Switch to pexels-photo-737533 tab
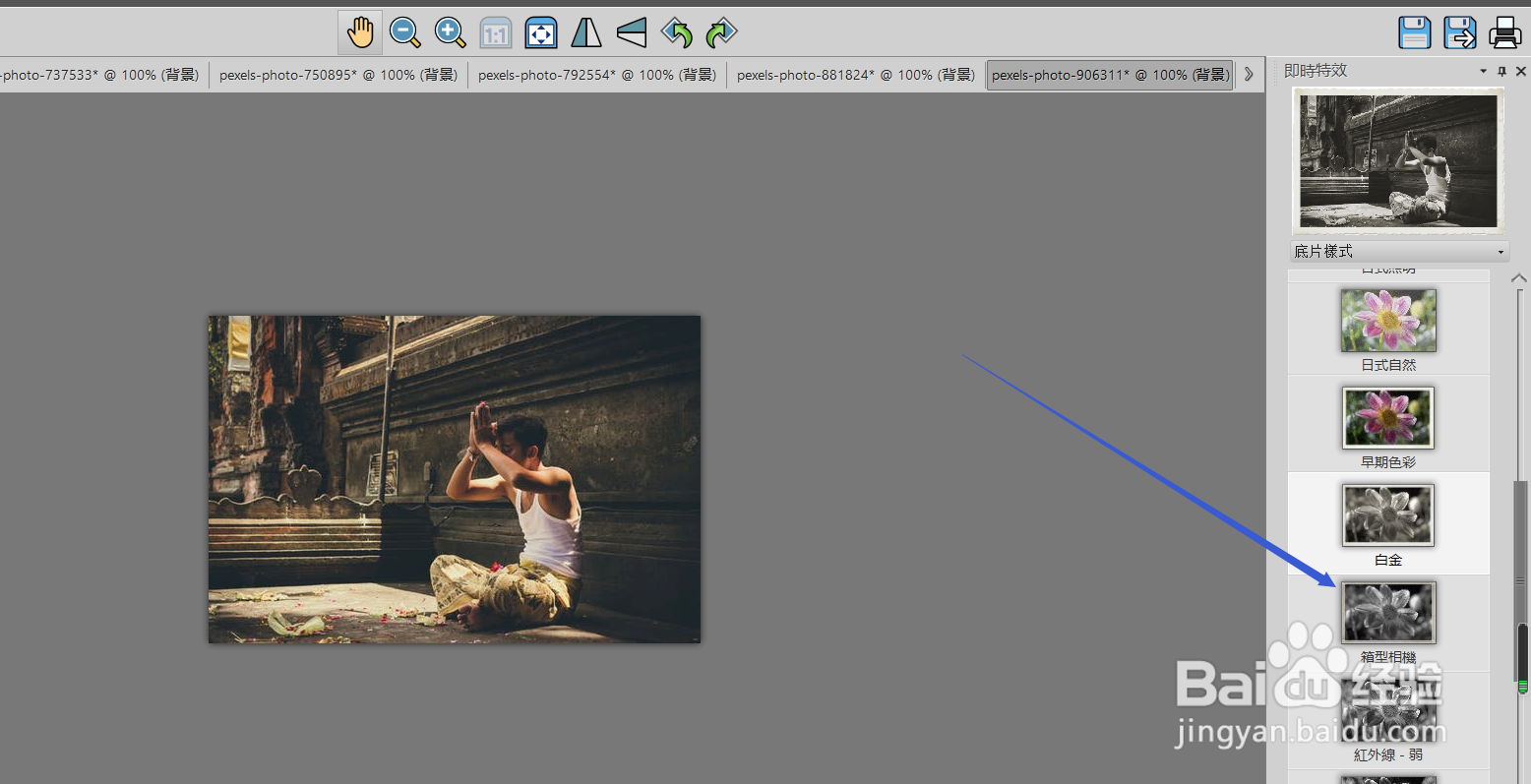The width and height of the screenshot is (1531, 784). point(100,75)
